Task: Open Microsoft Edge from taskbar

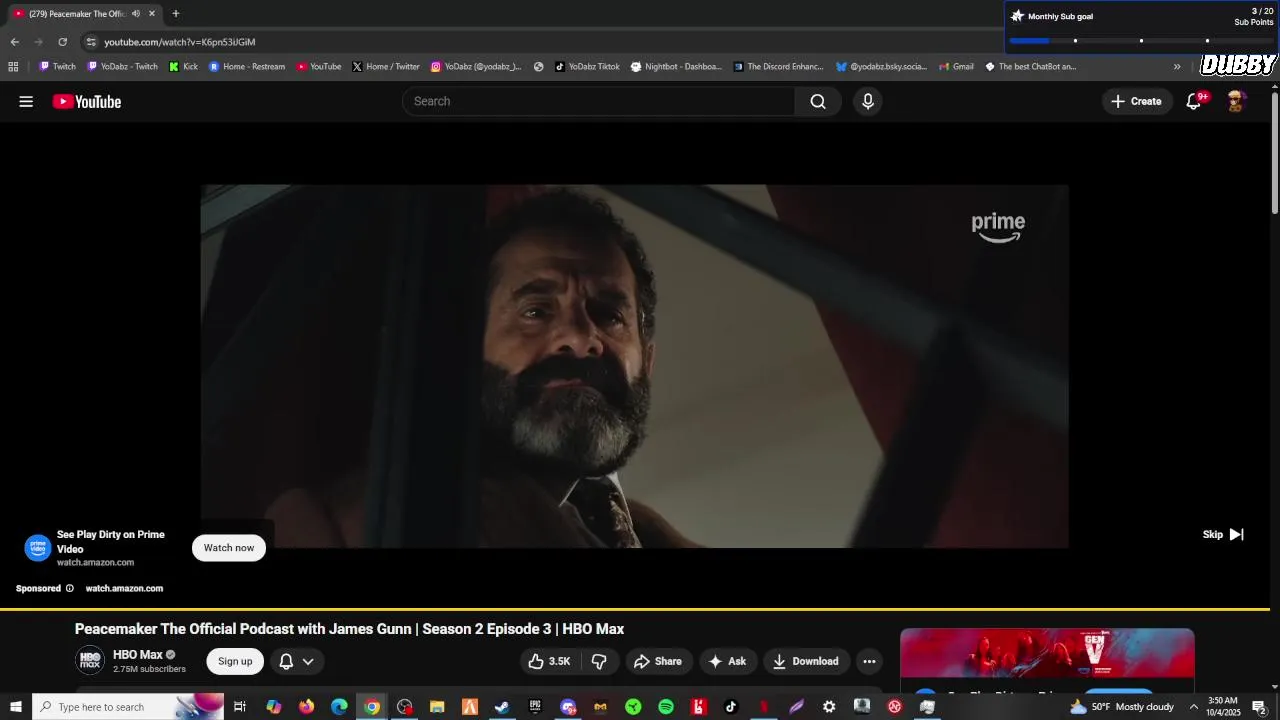Action: pos(339,707)
